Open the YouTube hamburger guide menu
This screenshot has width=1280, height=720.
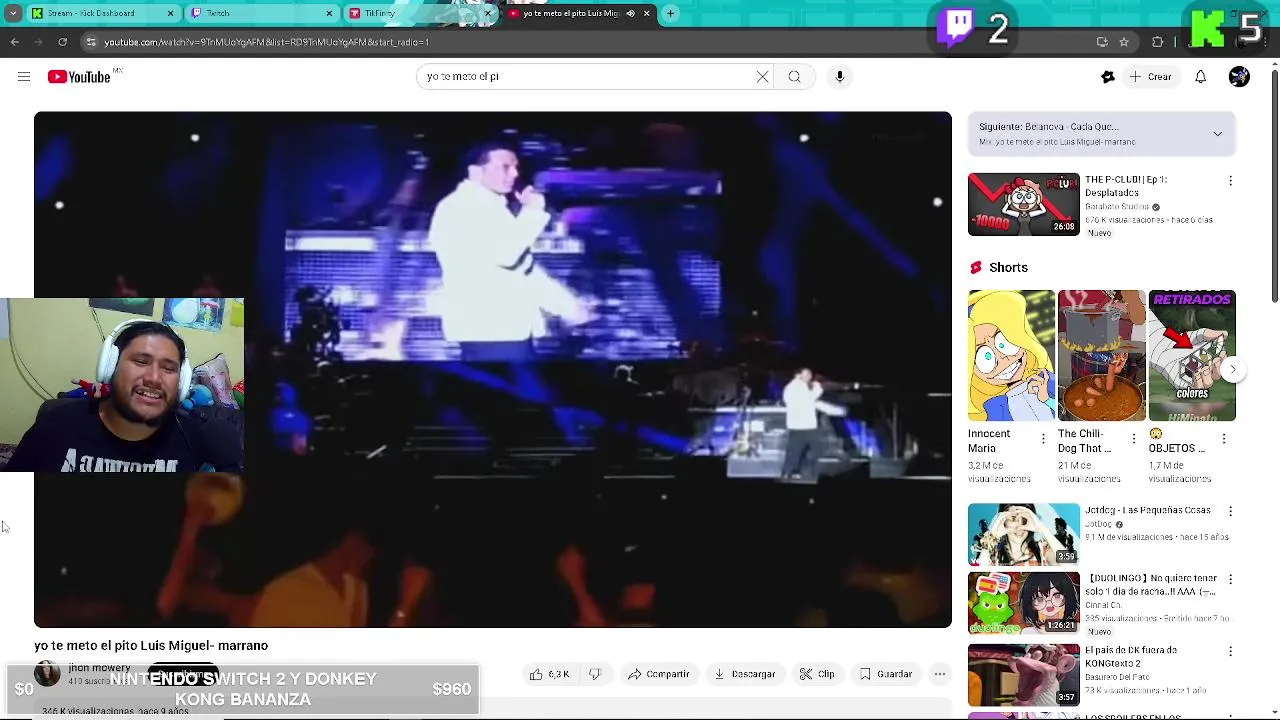pos(24,77)
